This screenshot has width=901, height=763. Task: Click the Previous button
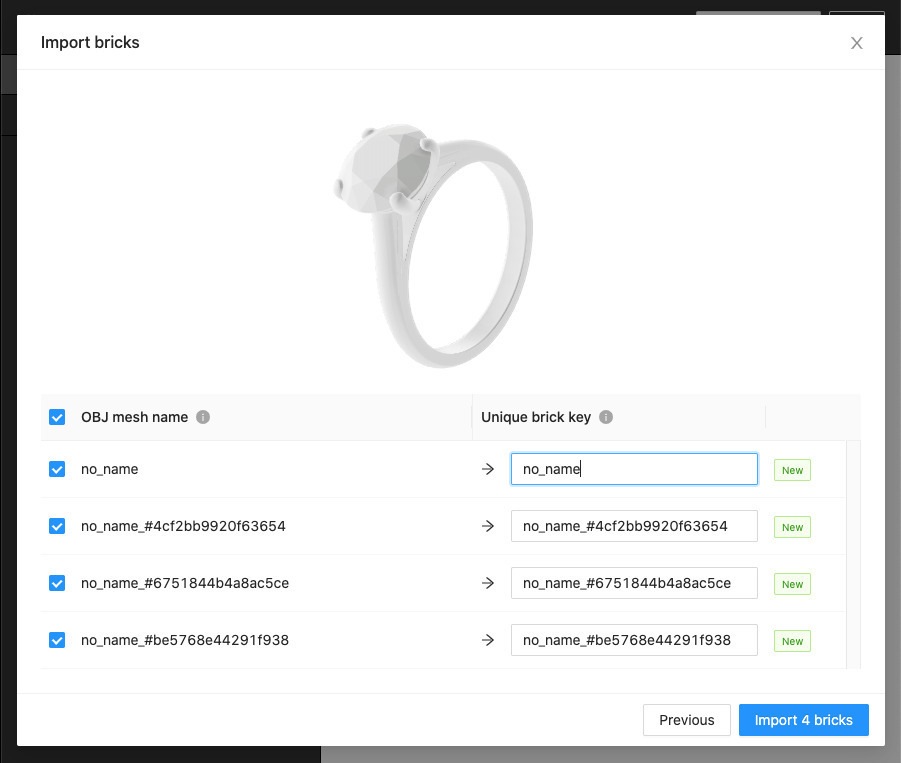(x=686, y=720)
